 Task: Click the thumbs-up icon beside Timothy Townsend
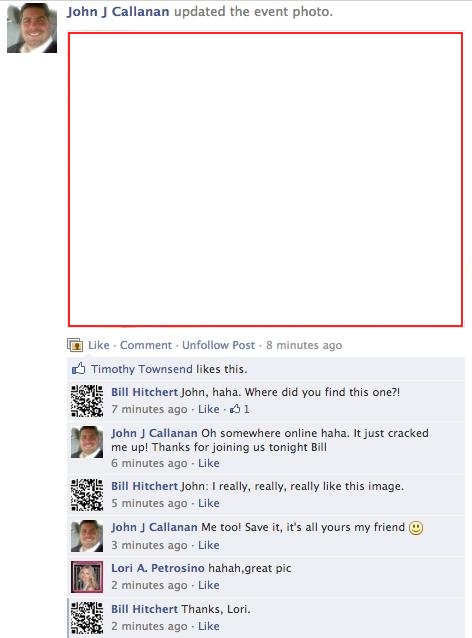79,369
